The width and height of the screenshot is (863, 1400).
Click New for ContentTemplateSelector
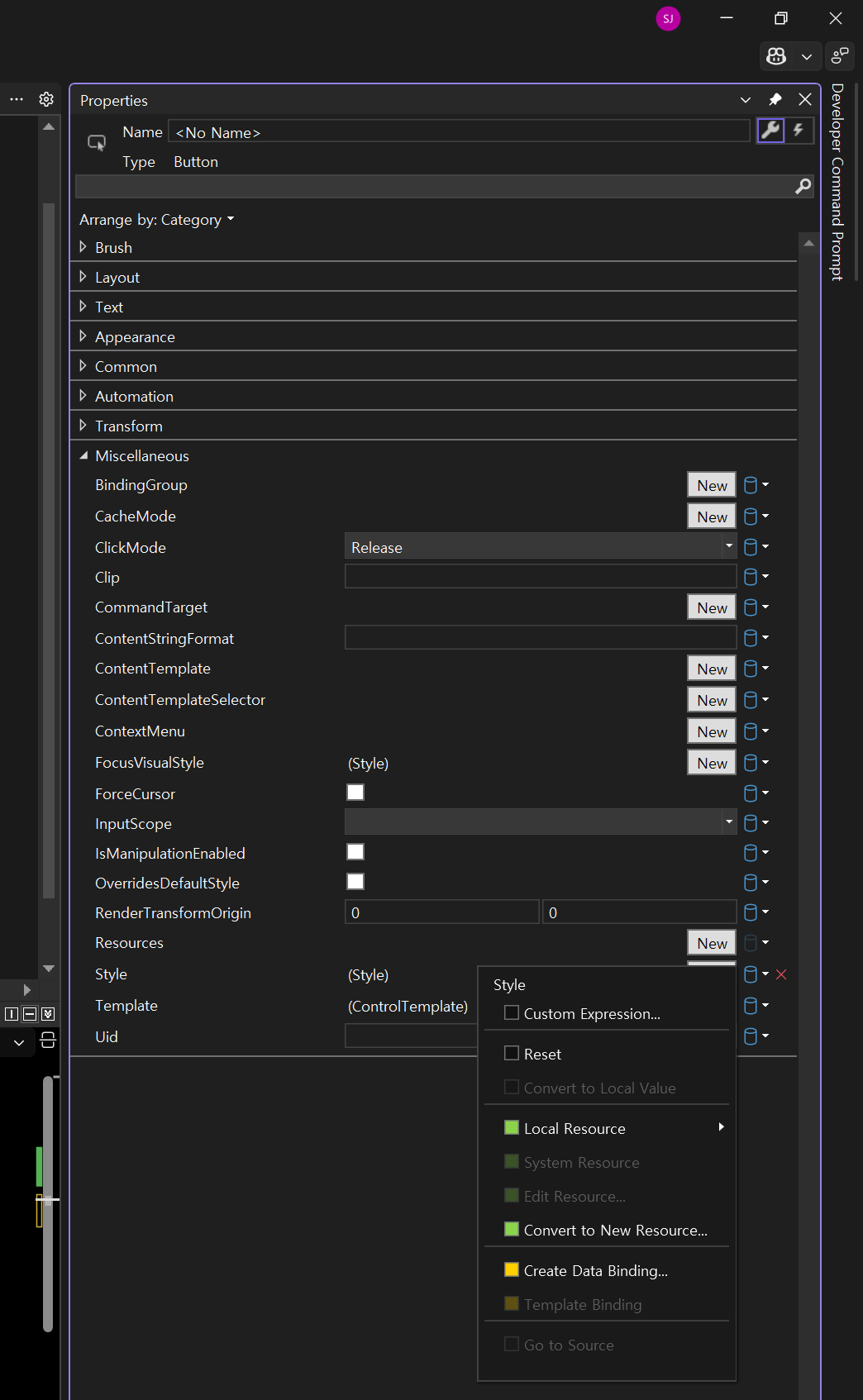[x=712, y=700]
